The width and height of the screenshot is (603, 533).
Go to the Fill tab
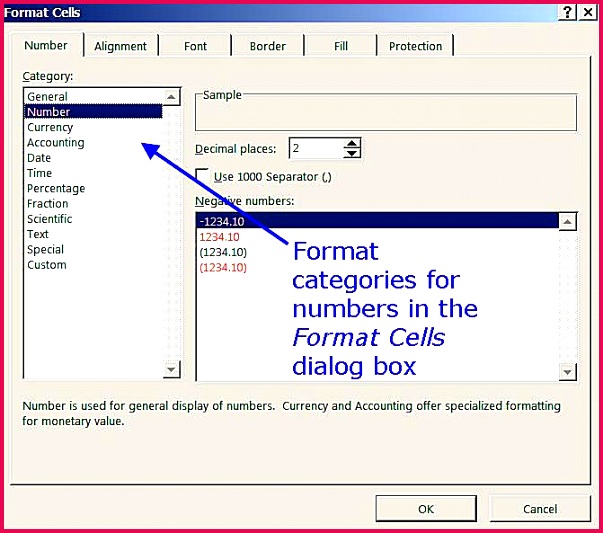[341, 46]
